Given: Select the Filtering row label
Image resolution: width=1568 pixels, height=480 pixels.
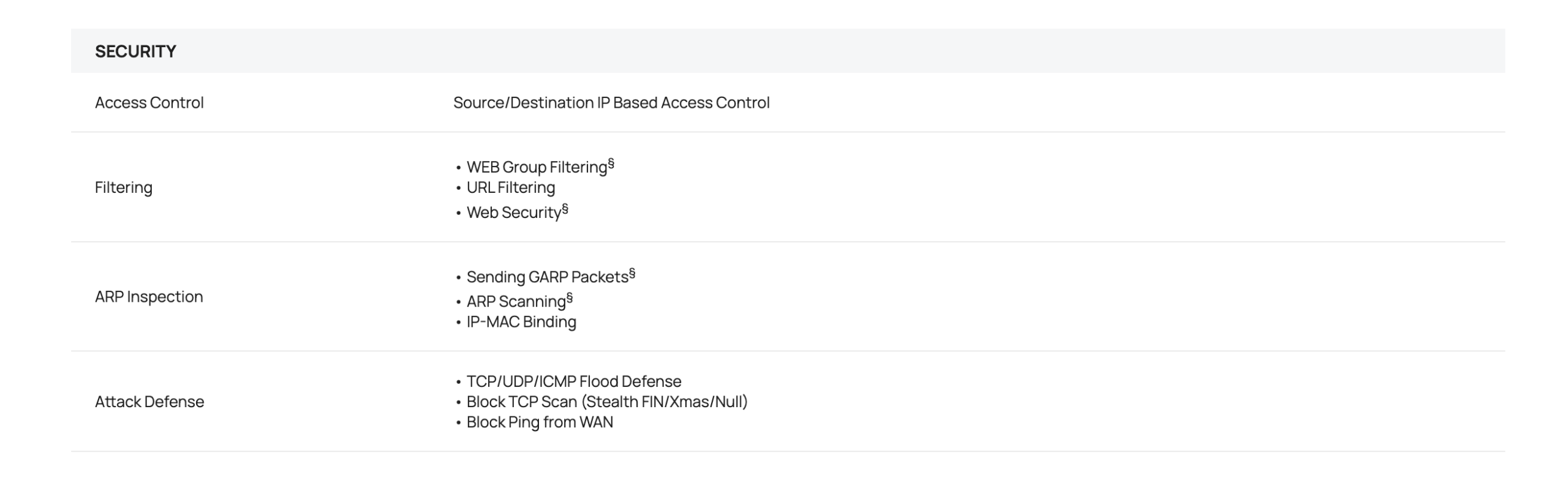Looking at the screenshot, I should (123, 187).
